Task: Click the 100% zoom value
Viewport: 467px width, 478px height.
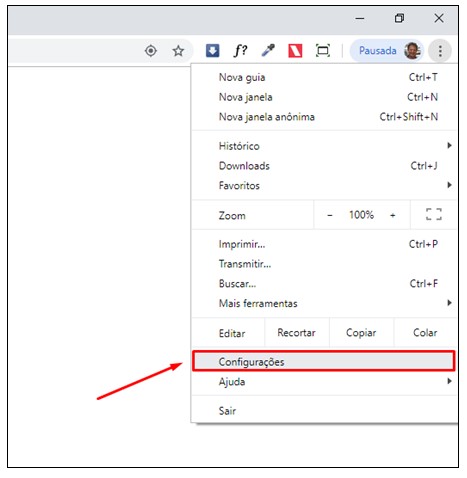Action: (x=361, y=215)
